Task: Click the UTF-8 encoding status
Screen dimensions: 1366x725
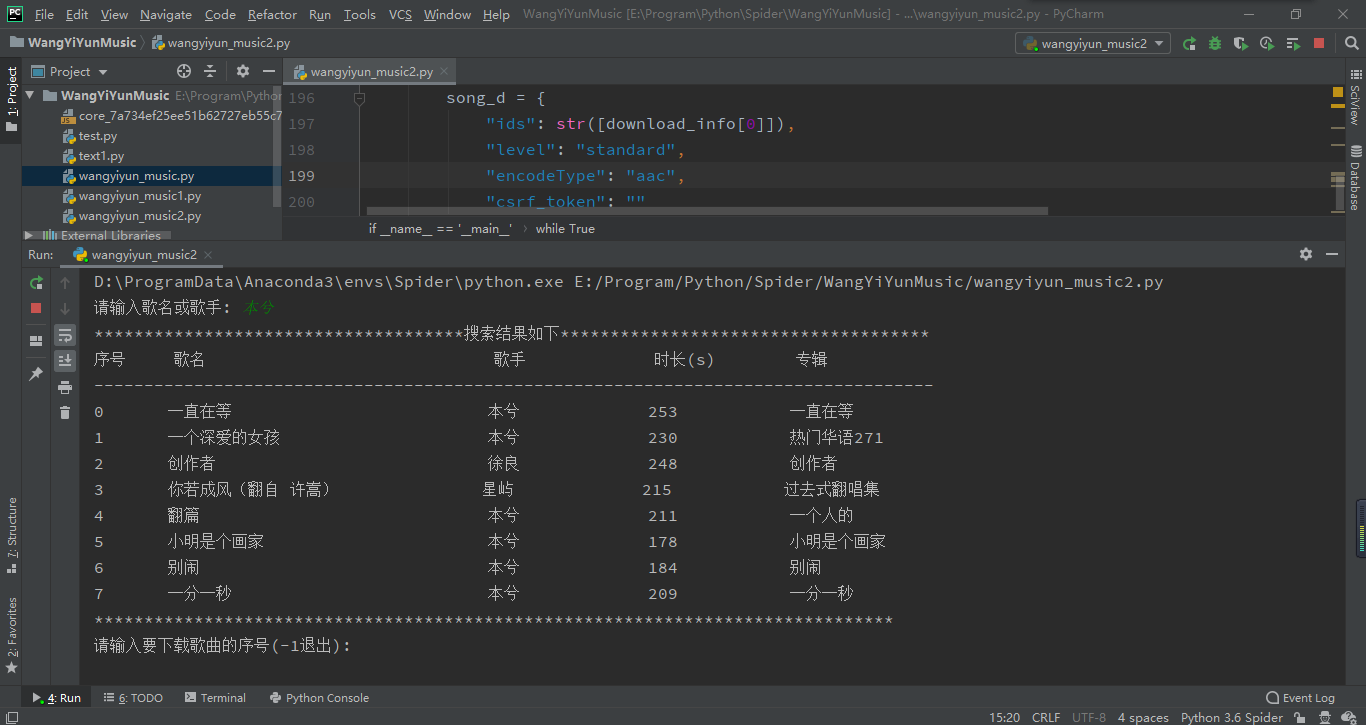Action: (x=1089, y=717)
